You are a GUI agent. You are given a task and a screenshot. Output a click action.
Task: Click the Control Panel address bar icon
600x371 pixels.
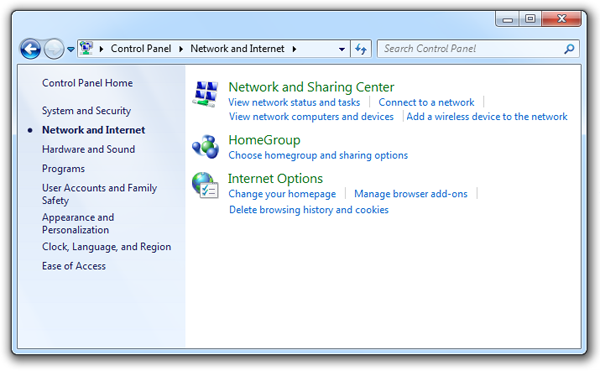86,49
